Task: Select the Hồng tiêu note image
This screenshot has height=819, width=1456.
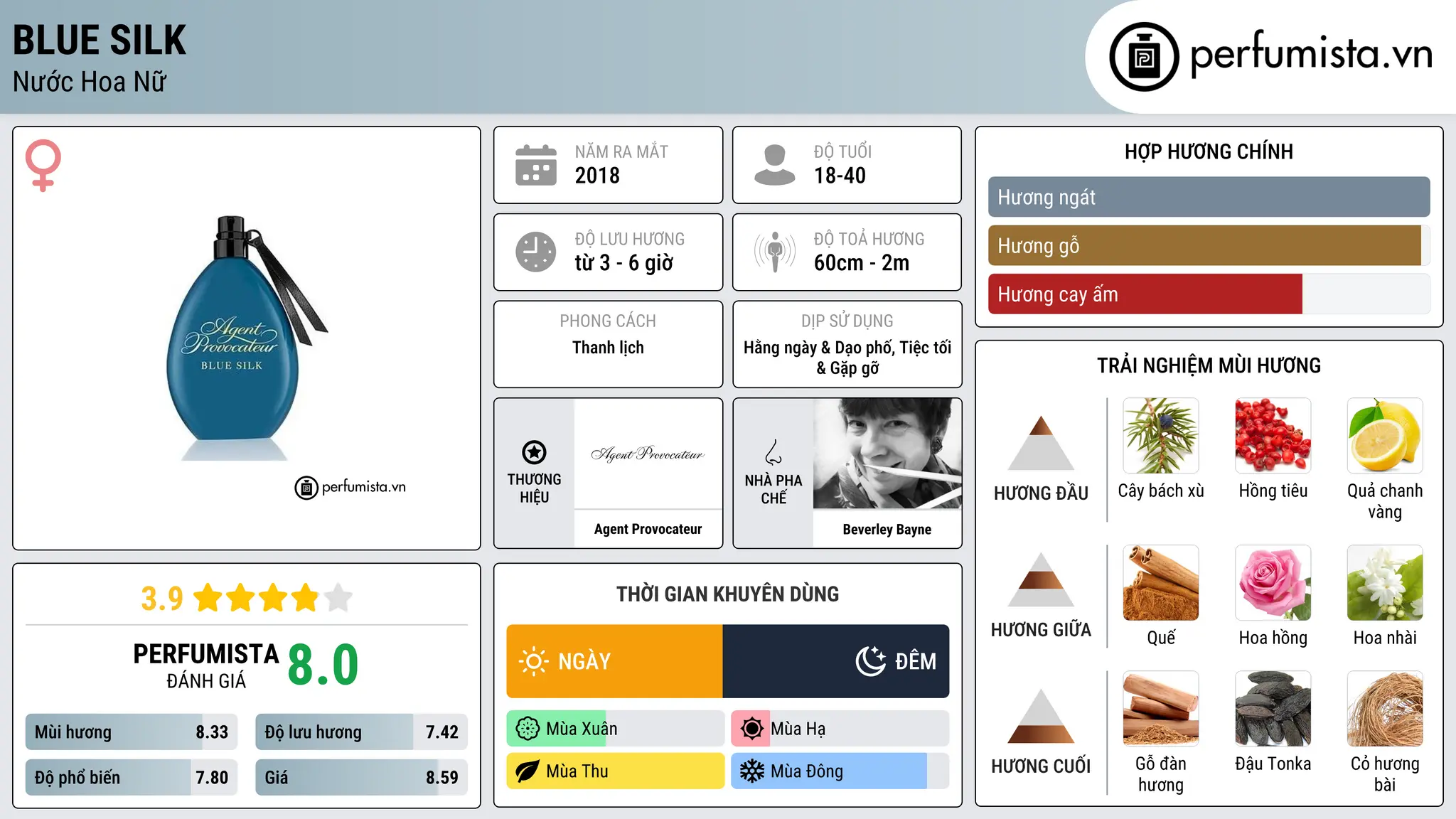Action: pyautogui.click(x=1273, y=436)
